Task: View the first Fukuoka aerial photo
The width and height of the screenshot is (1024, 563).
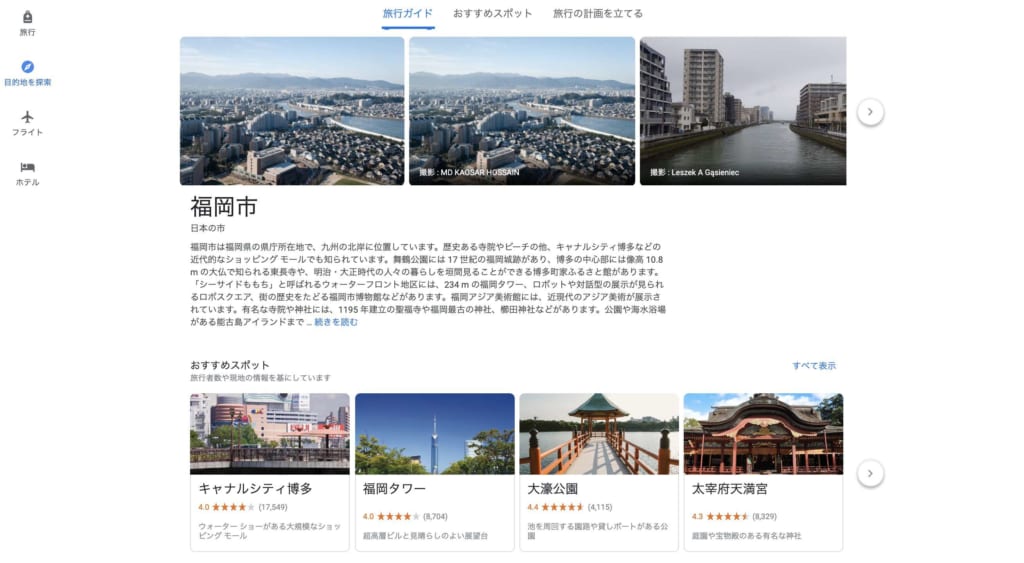Action: point(292,111)
